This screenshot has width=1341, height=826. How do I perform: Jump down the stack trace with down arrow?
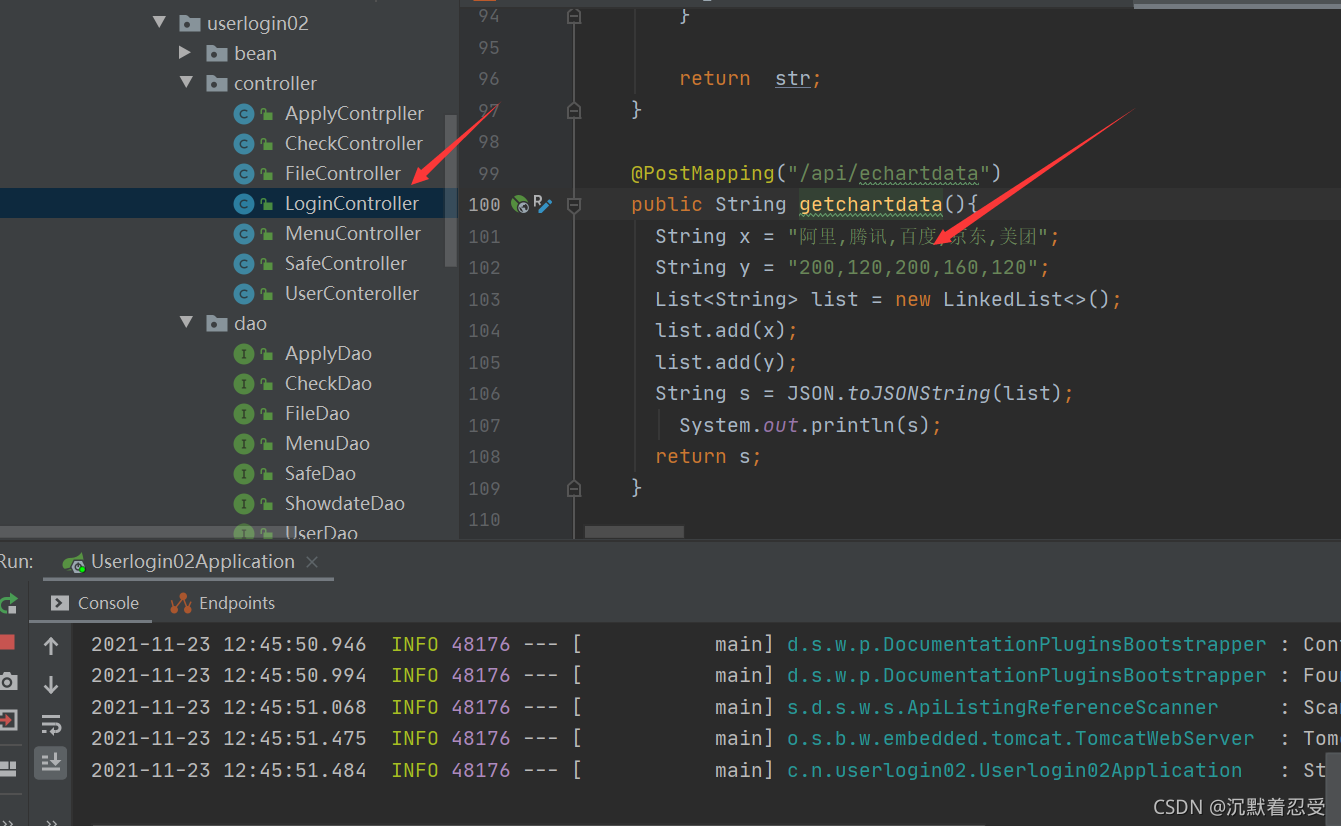coord(51,685)
